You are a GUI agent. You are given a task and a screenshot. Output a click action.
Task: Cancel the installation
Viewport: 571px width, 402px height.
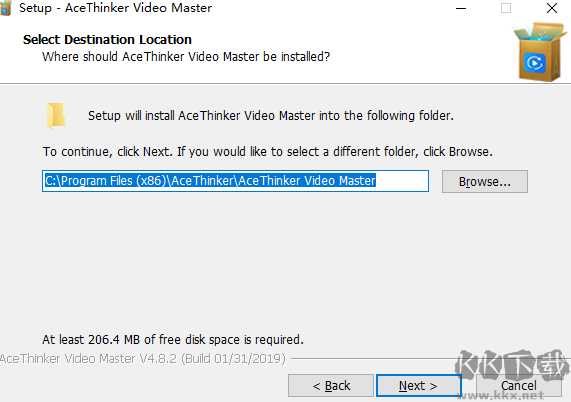tap(519, 386)
